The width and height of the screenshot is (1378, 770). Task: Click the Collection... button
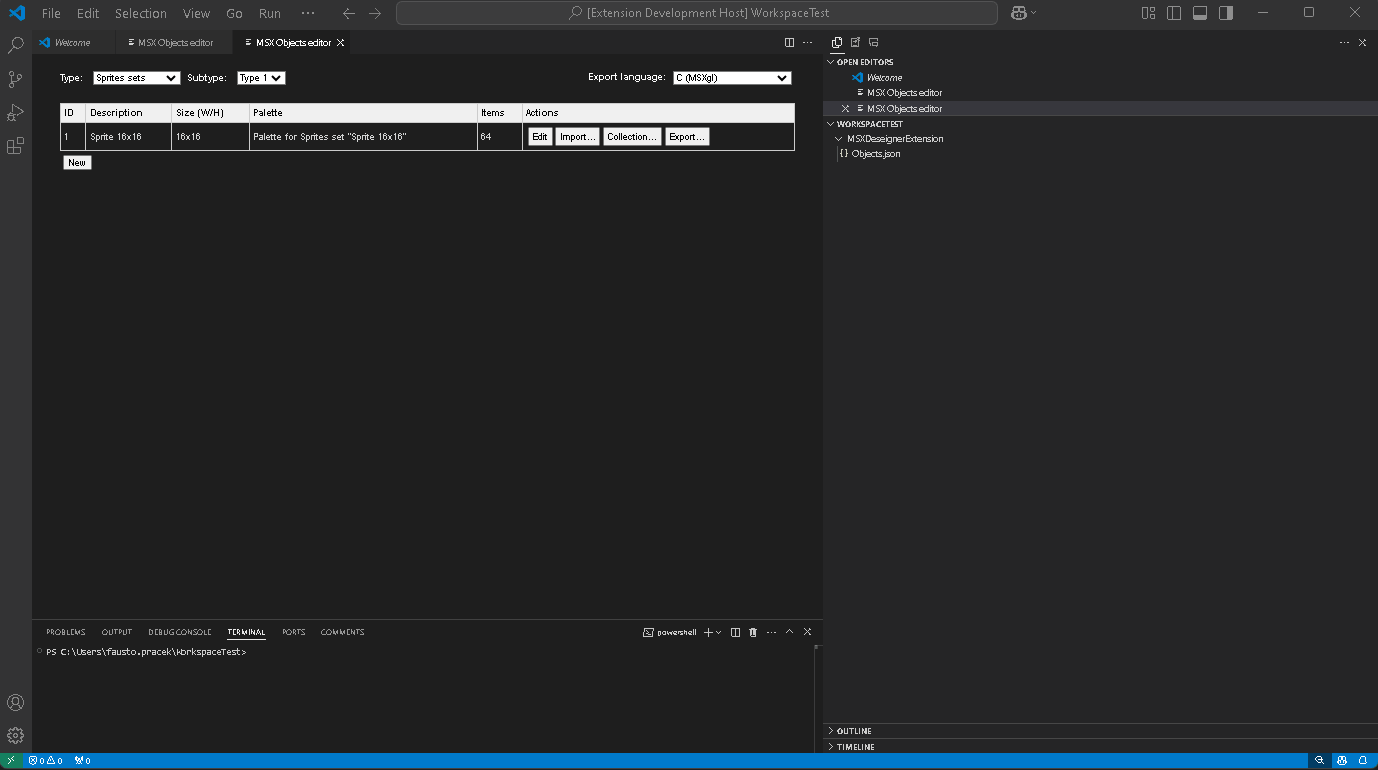632,137
